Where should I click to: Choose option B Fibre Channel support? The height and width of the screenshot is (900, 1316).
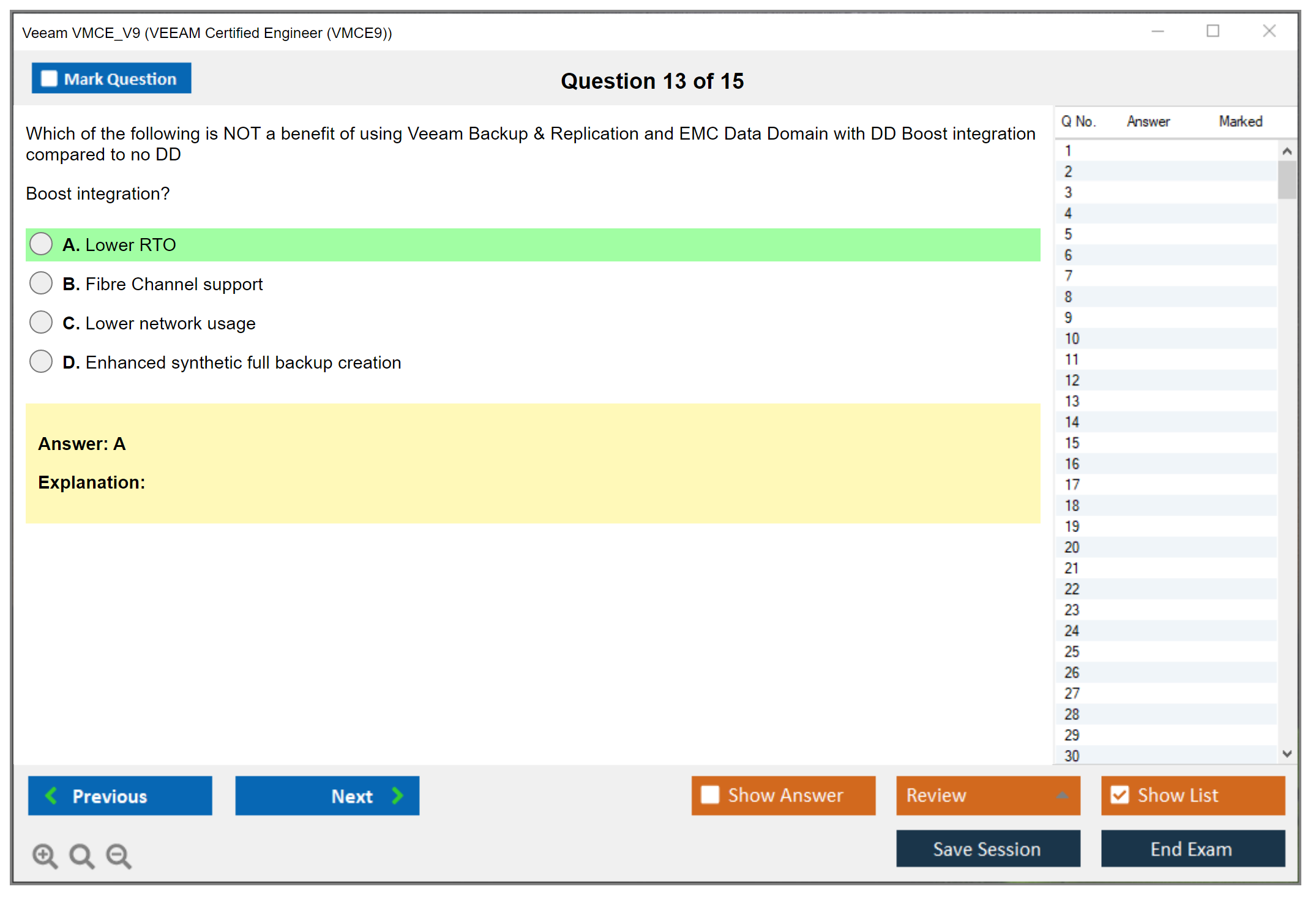pyautogui.click(x=41, y=283)
